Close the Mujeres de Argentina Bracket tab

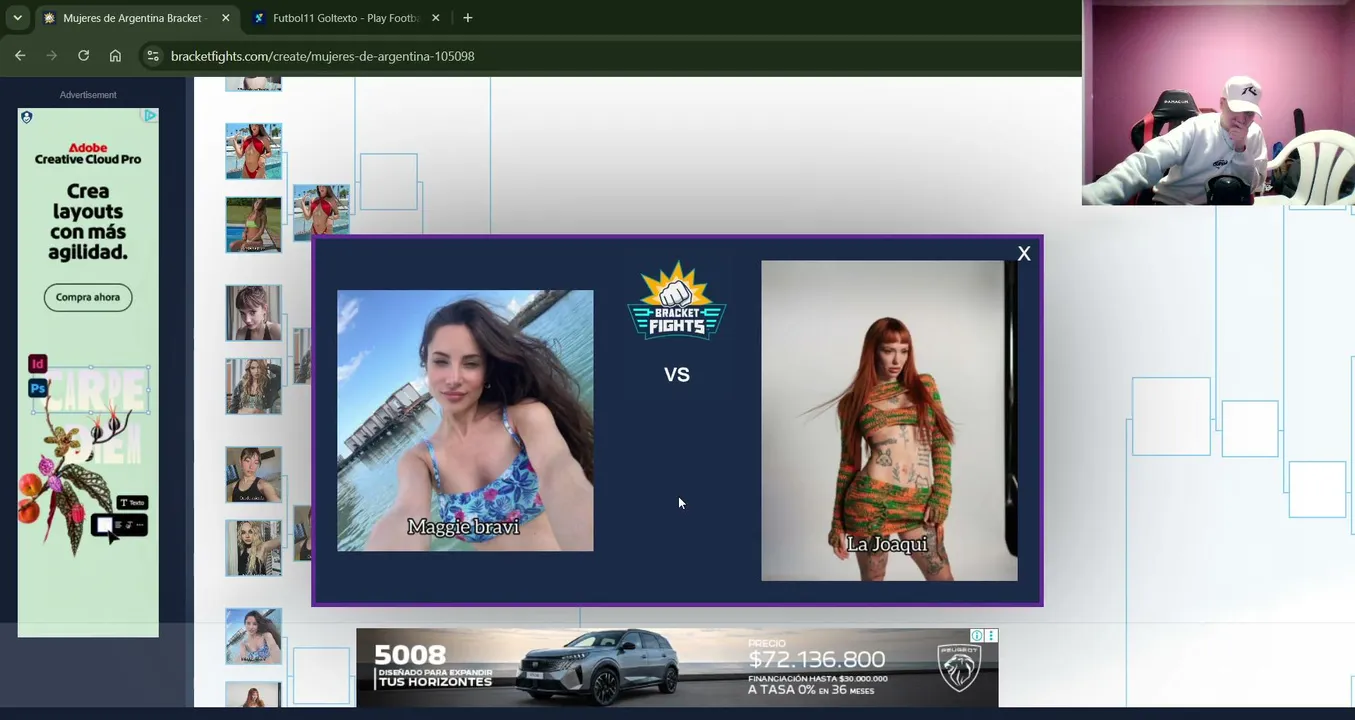(225, 18)
